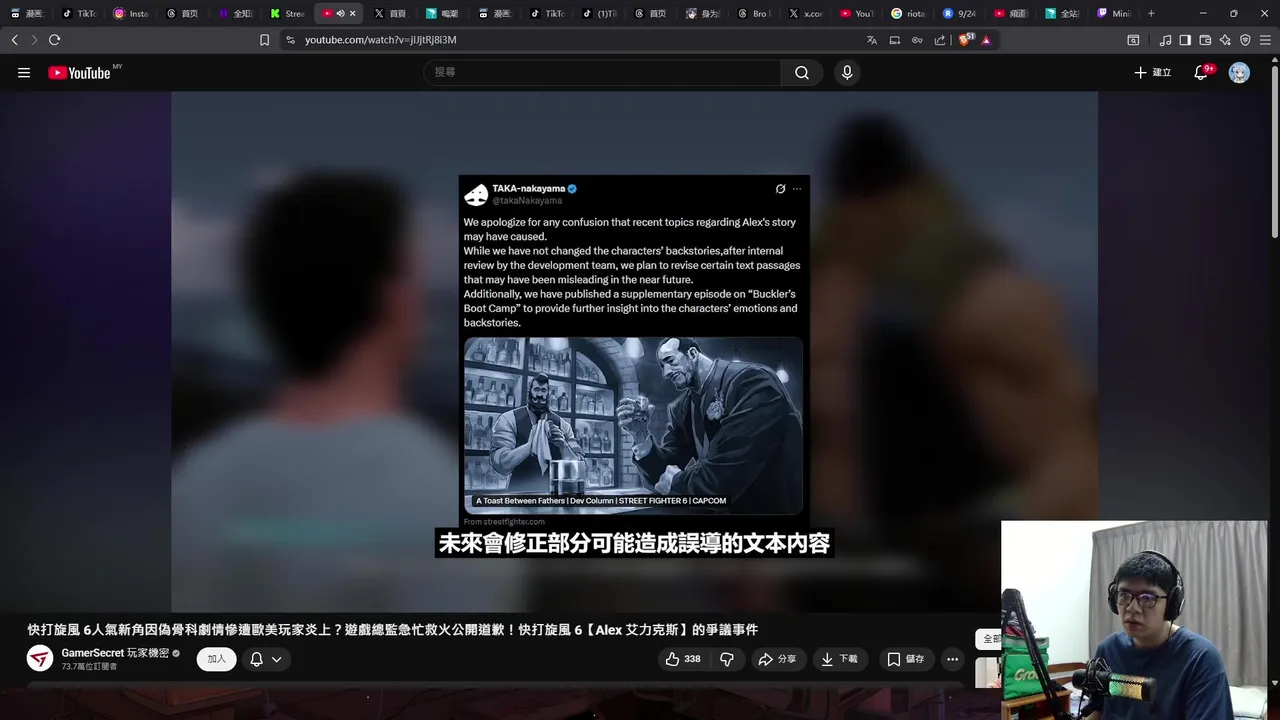Mute the playing YouTube tab audio
Screen dimensions: 1280x720
(x=340, y=14)
